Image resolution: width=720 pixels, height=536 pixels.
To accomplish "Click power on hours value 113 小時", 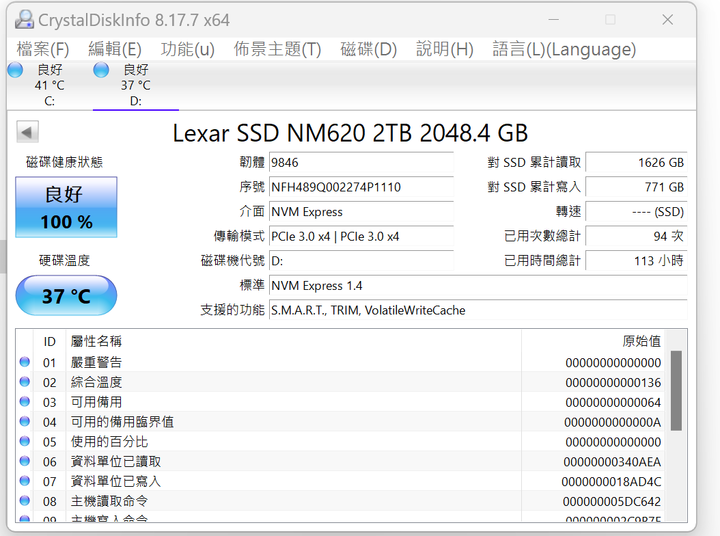I will click(x=636, y=261).
